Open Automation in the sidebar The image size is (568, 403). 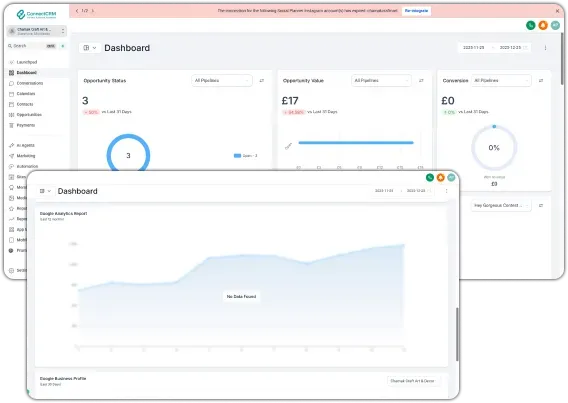point(27,166)
